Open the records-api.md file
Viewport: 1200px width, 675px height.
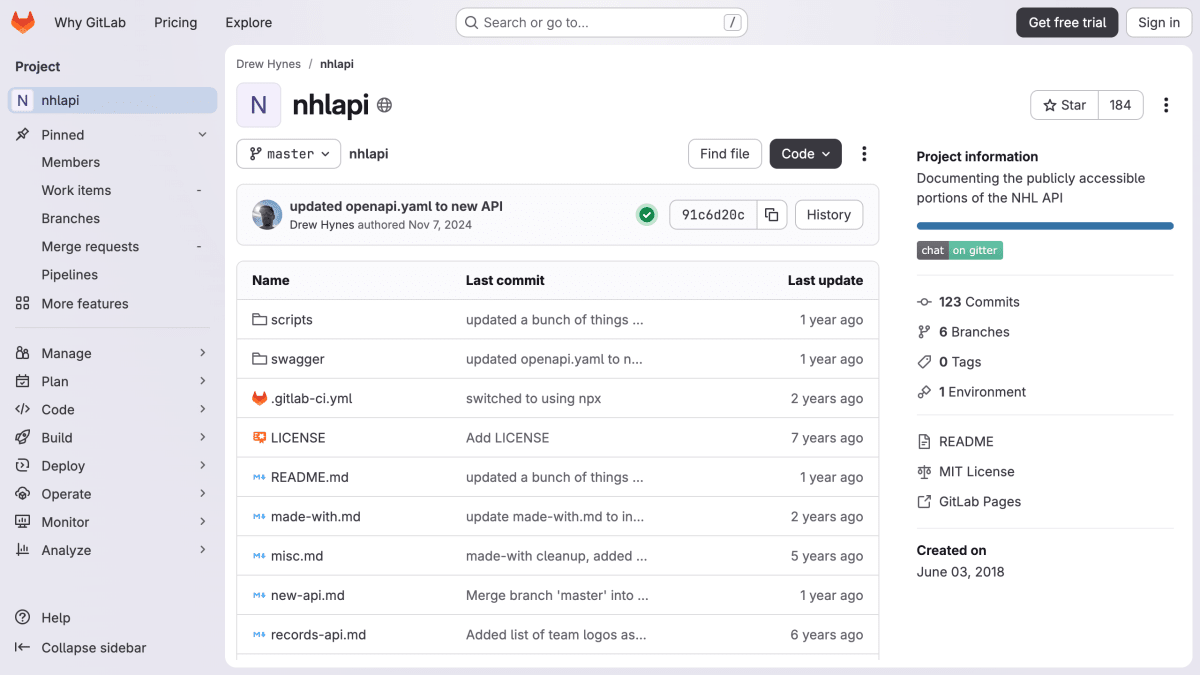coord(318,635)
